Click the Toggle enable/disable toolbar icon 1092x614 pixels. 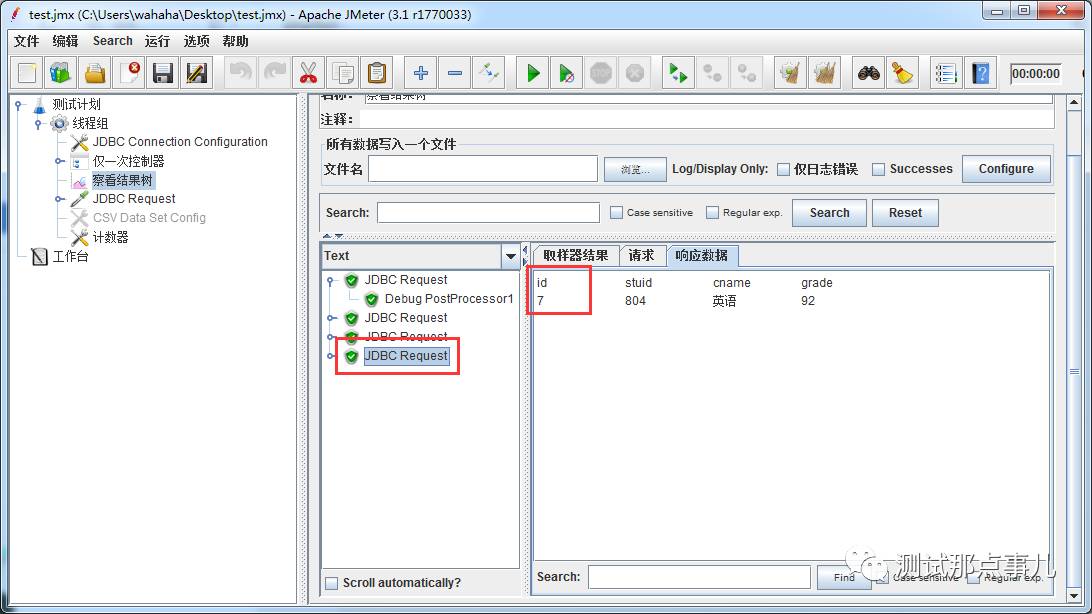coord(489,73)
